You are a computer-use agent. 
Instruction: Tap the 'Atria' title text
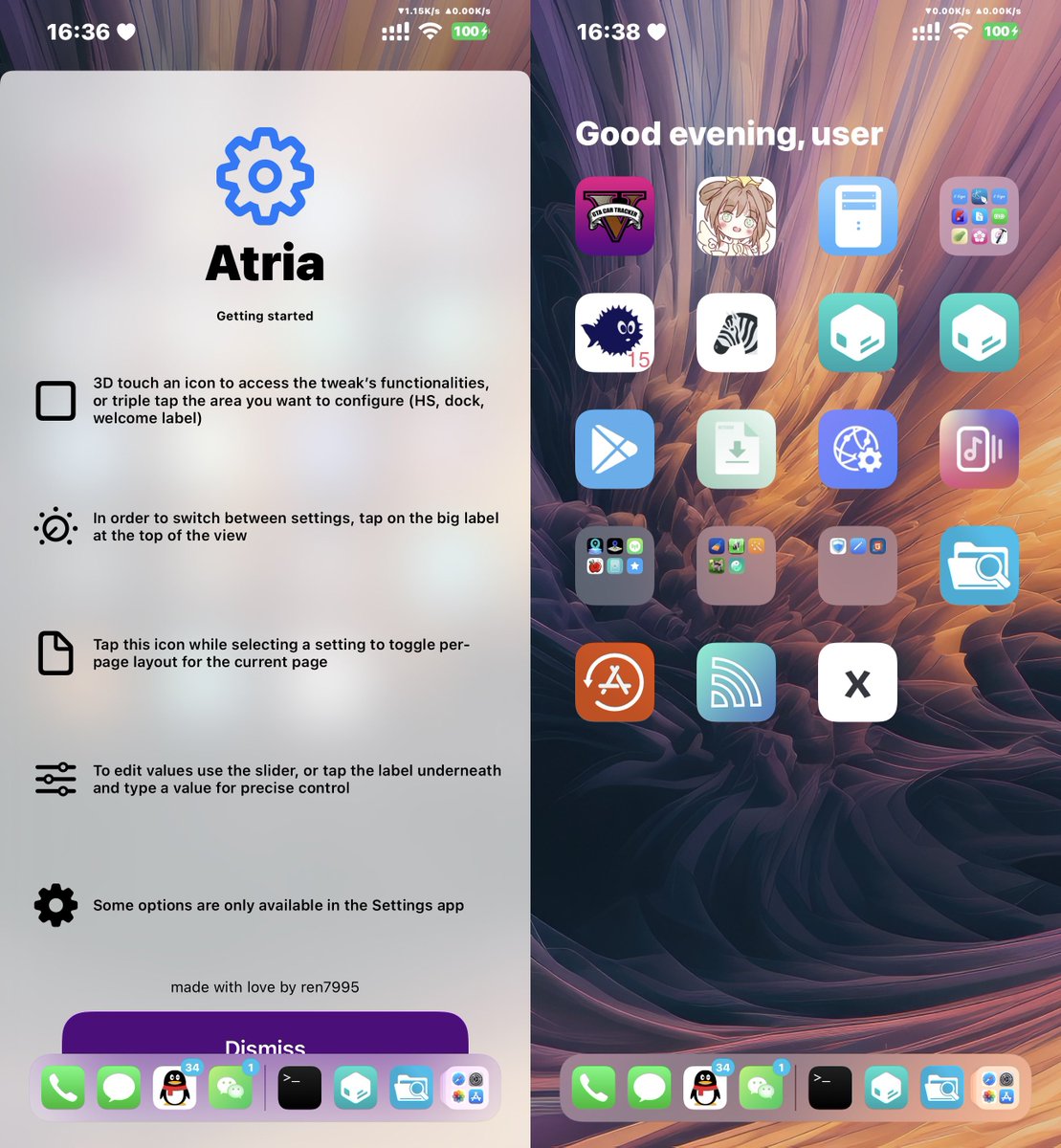click(x=265, y=263)
